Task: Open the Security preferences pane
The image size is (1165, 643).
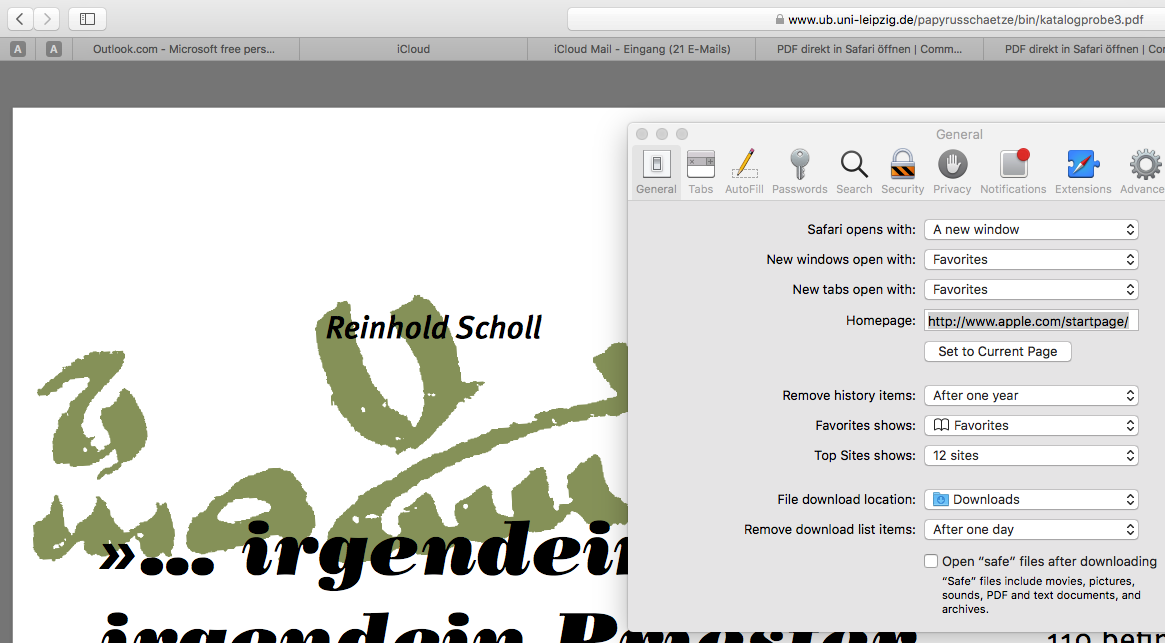Action: coord(903,172)
